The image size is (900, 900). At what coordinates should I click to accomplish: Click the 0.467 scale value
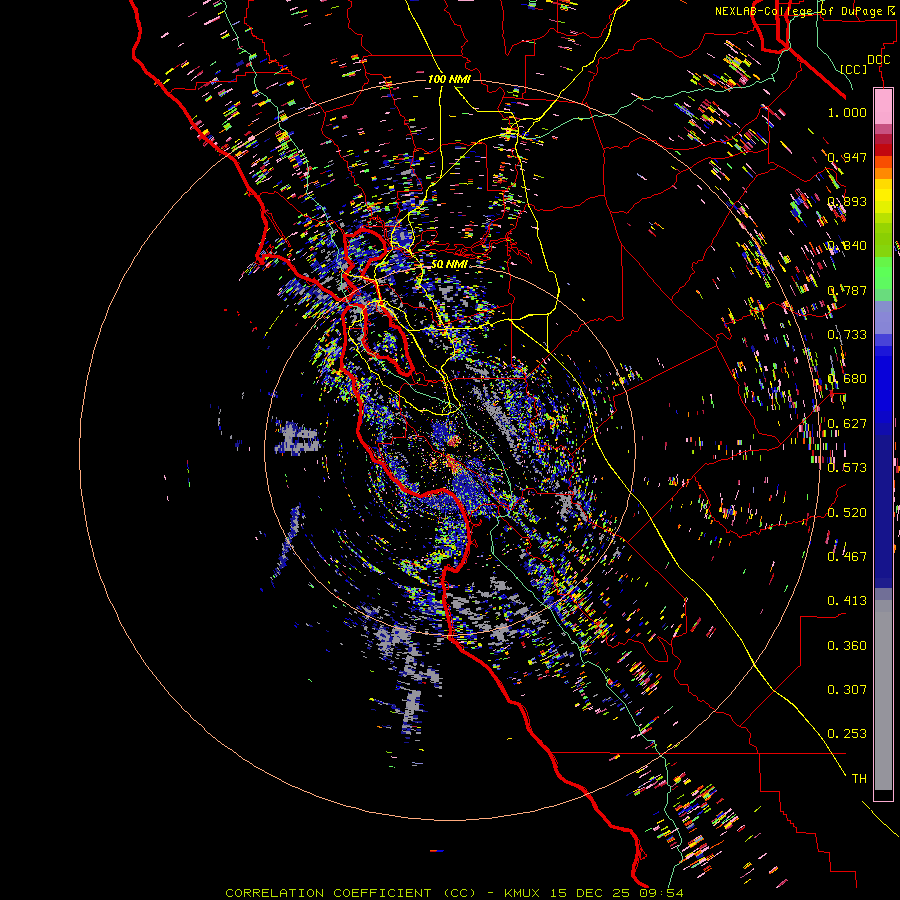coord(847,557)
